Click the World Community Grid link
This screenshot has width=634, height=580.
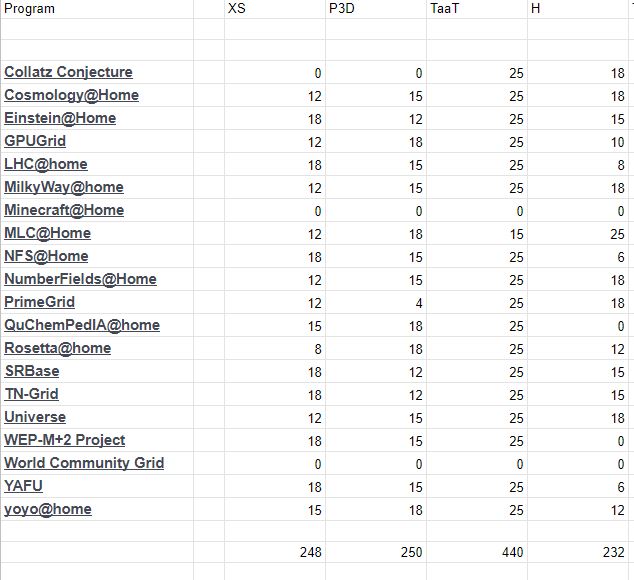point(84,463)
